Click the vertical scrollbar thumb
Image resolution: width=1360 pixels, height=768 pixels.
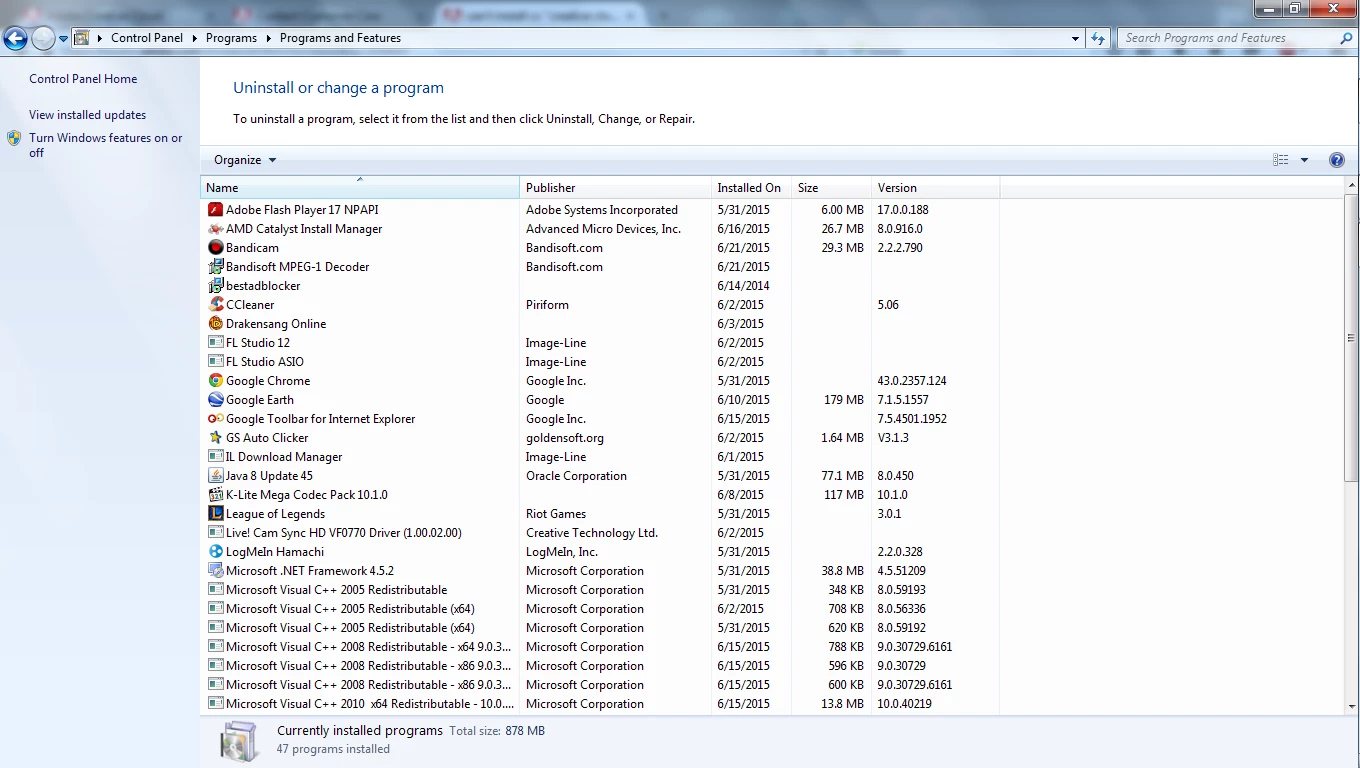[x=1351, y=338]
